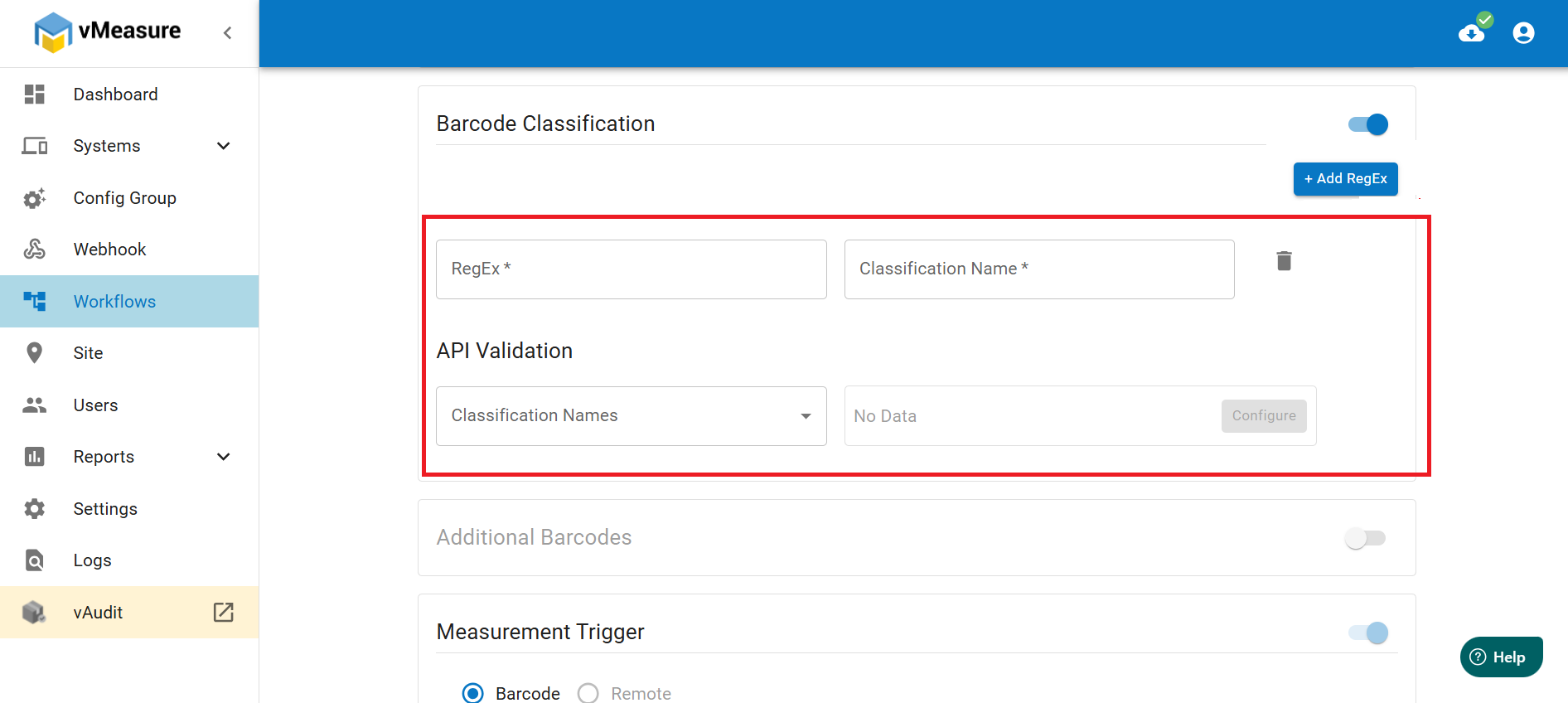Viewport: 1568px width, 703px height.
Task: Click the Site location pin icon
Action: pos(35,353)
